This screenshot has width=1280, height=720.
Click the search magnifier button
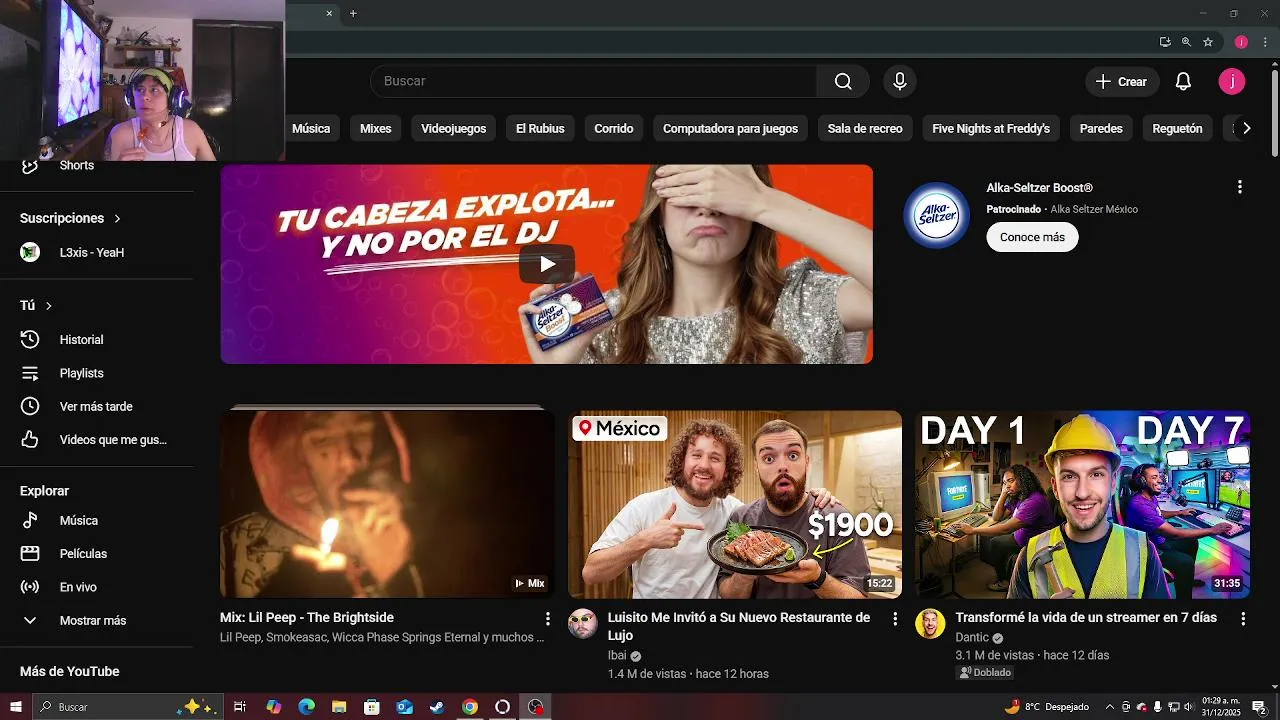coord(843,82)
